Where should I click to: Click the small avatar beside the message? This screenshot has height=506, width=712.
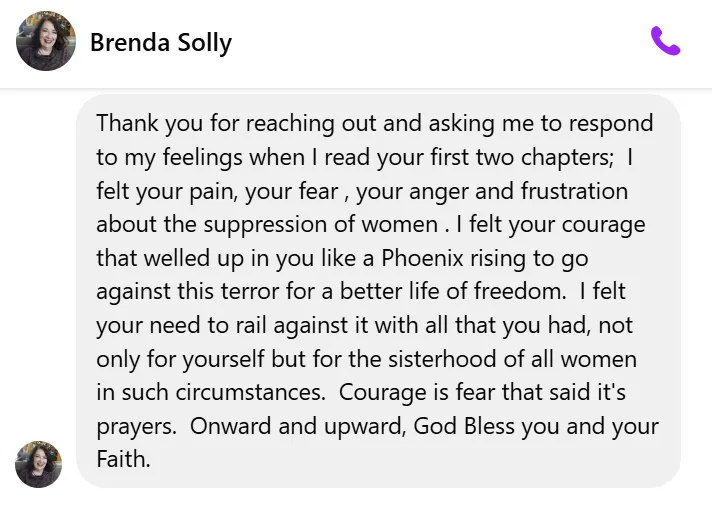(39, 464)
